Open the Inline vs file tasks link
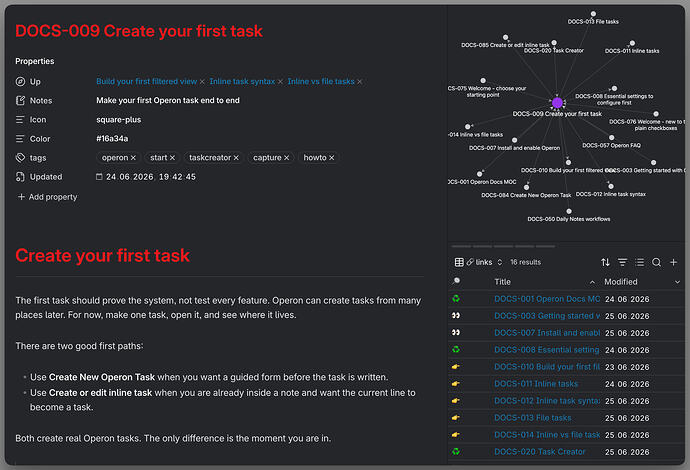The height and width of the screenshot is (470, 690). click(x=321, y=81)
